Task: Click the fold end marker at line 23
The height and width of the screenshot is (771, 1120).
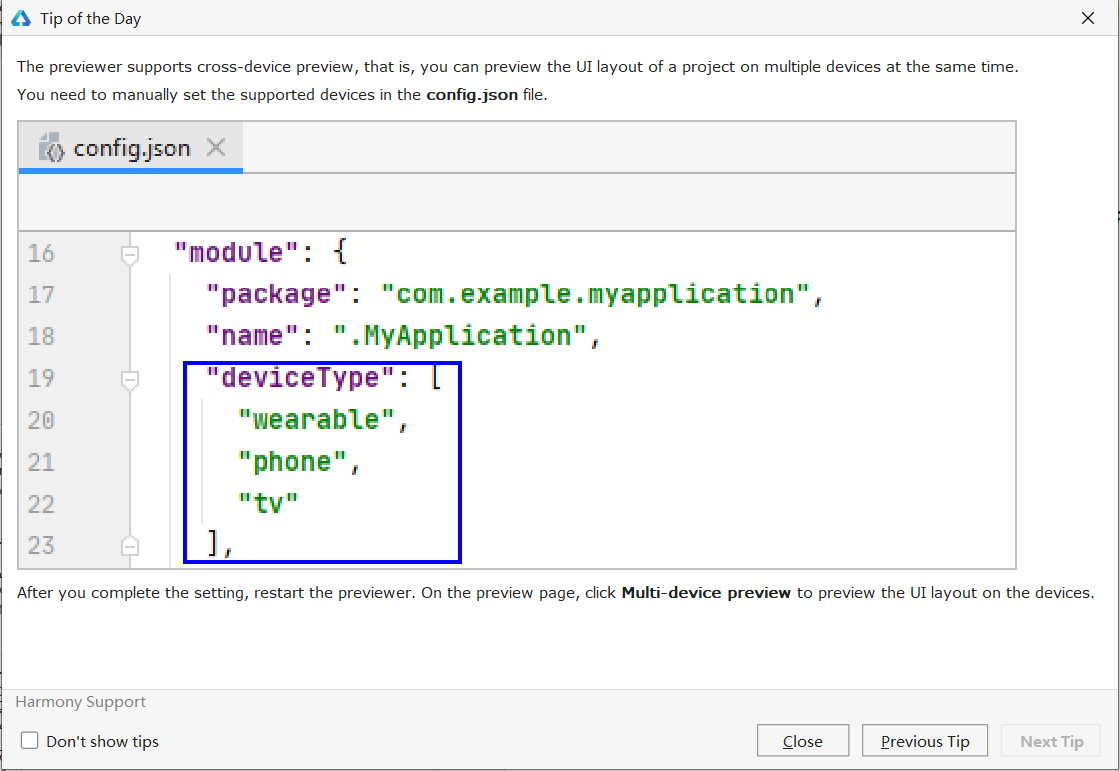Action: pyautogui.click(x=129, y=545)
